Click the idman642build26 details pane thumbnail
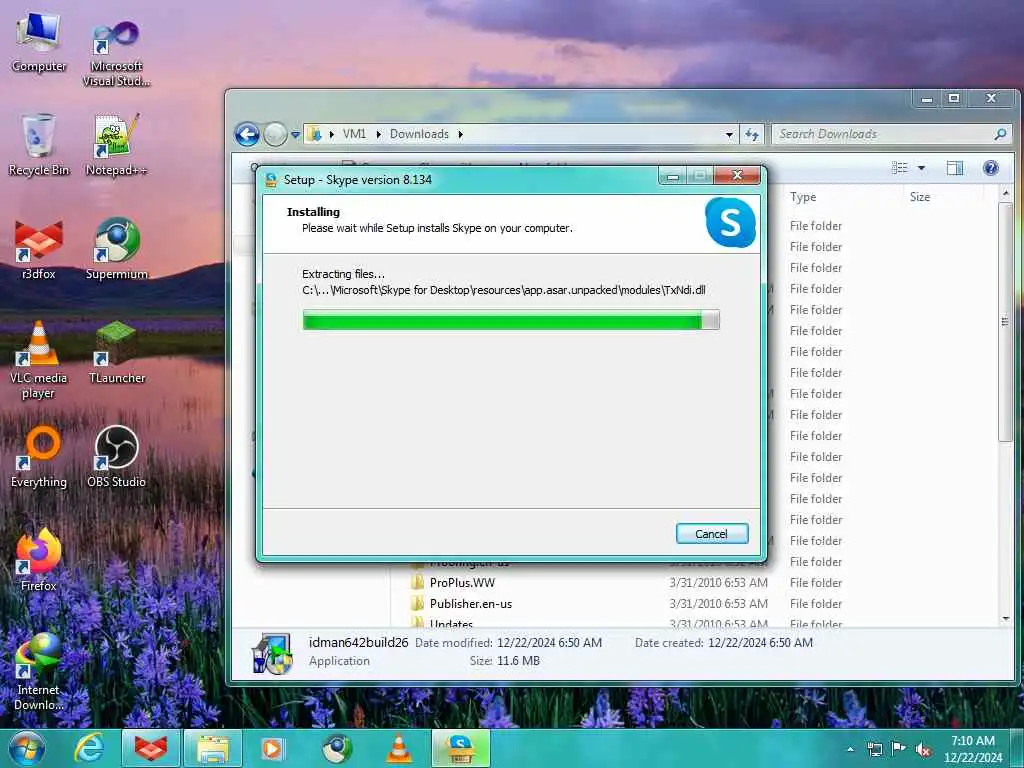1024x768 pixels. [272, 653]
